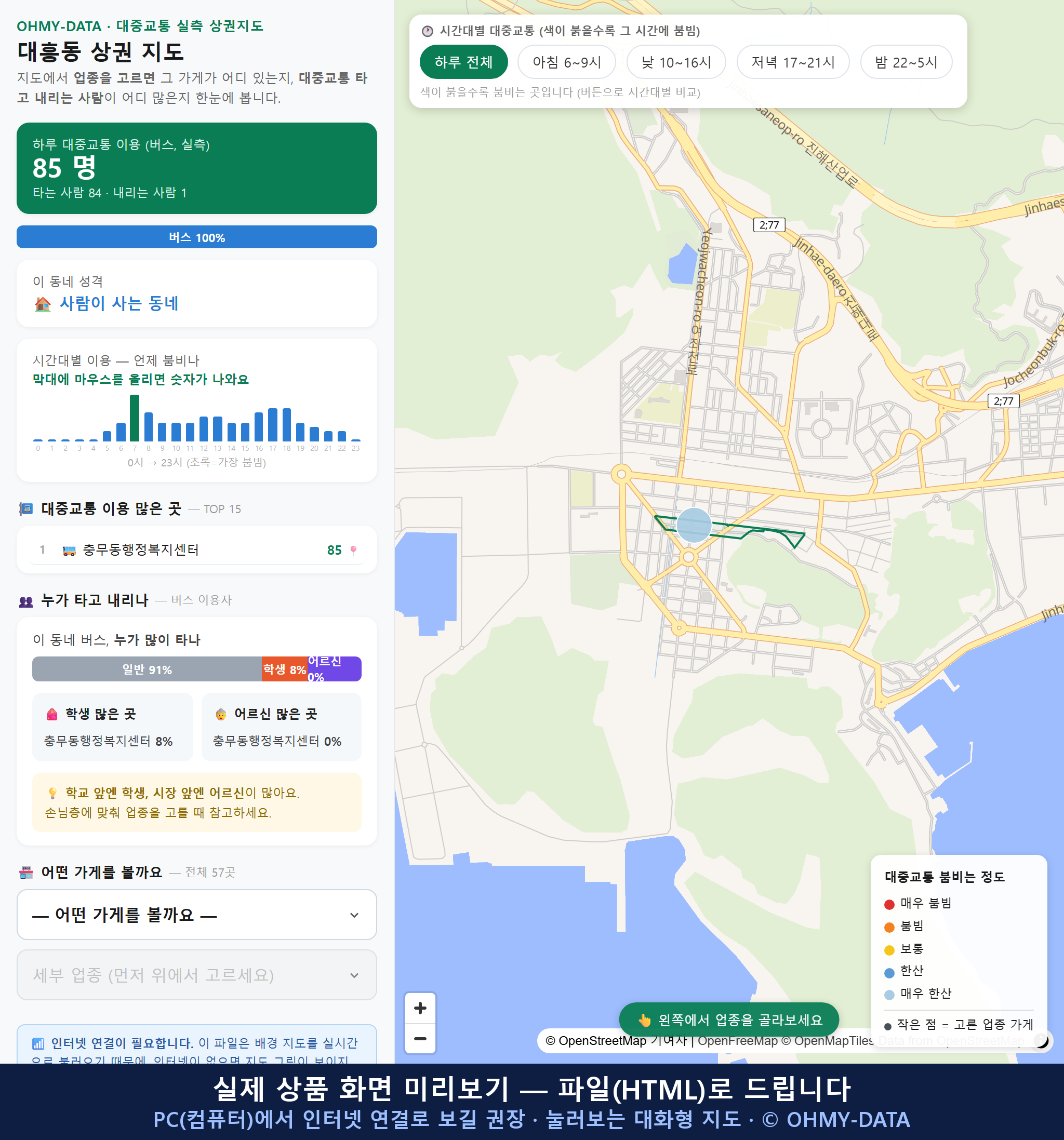Open the OpenStreetMap 기여자 attribution link

click(x=616, y=1040)
